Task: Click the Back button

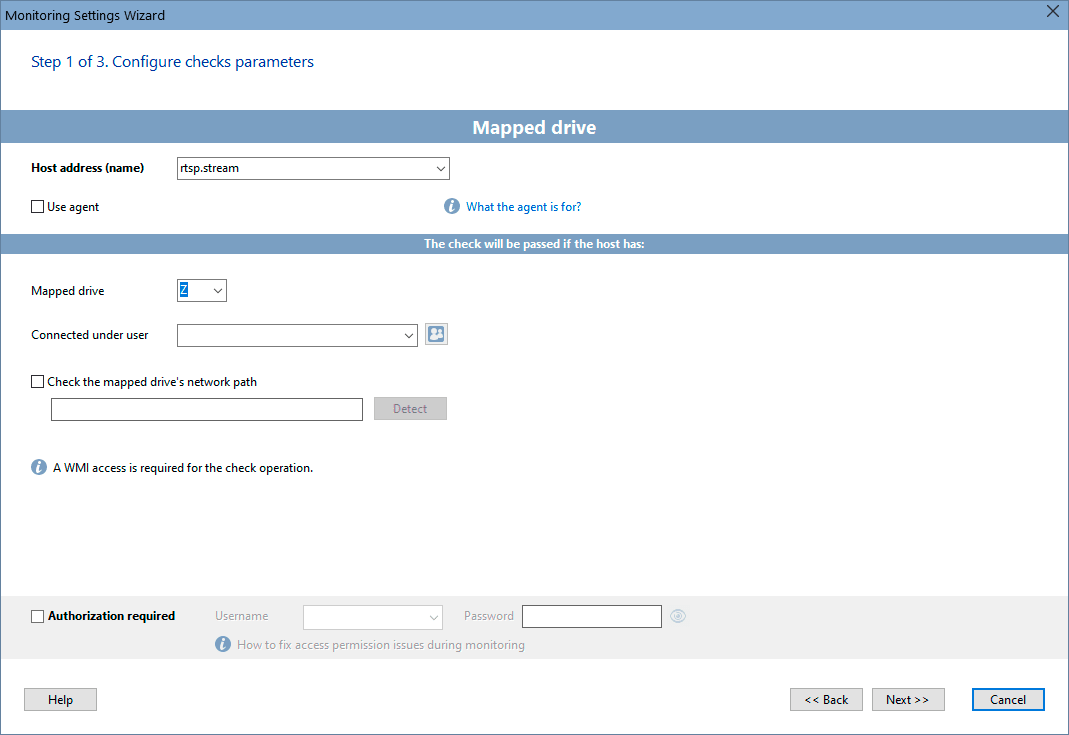Action: point(826,700)
